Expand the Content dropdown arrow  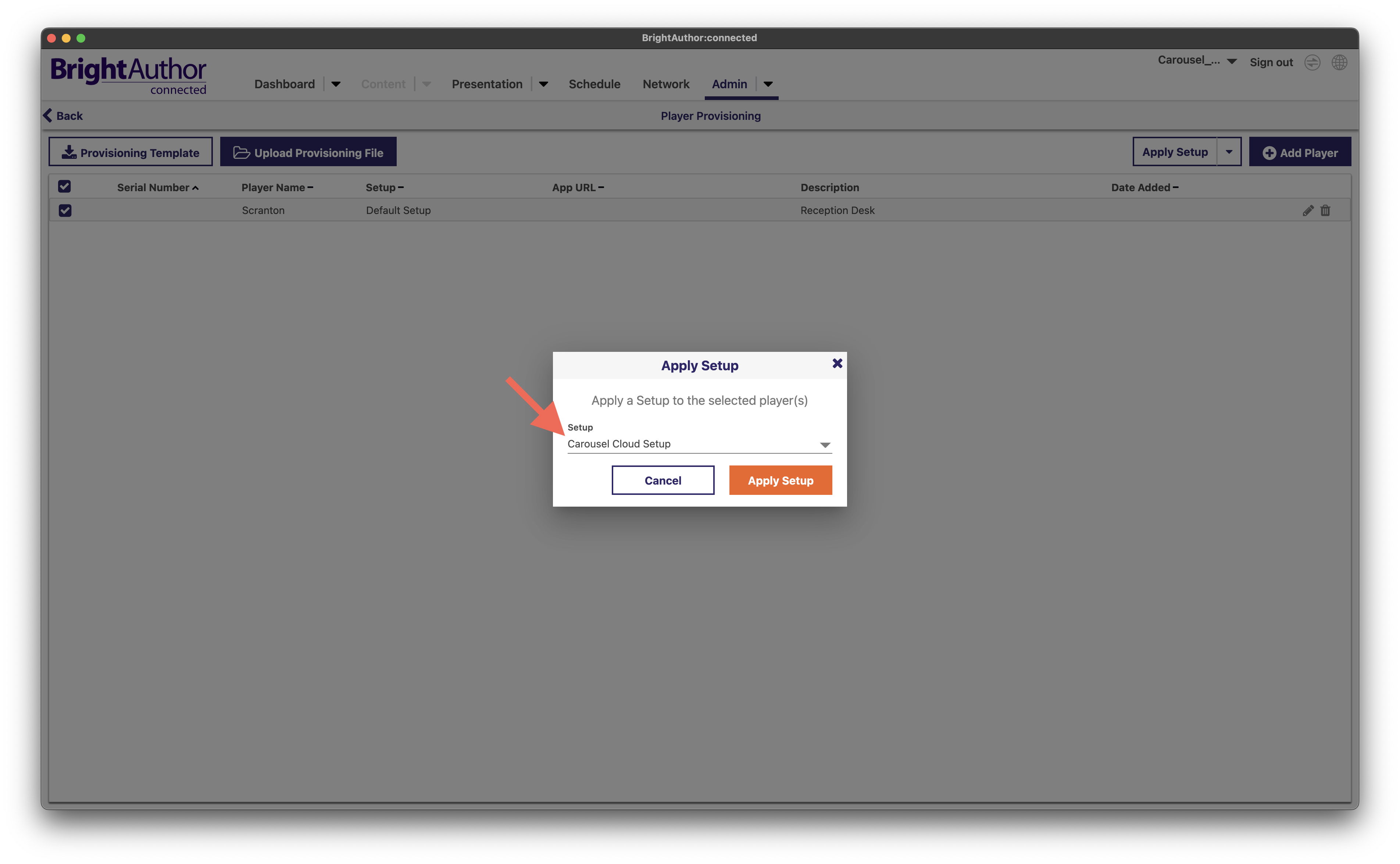point(426,85)
